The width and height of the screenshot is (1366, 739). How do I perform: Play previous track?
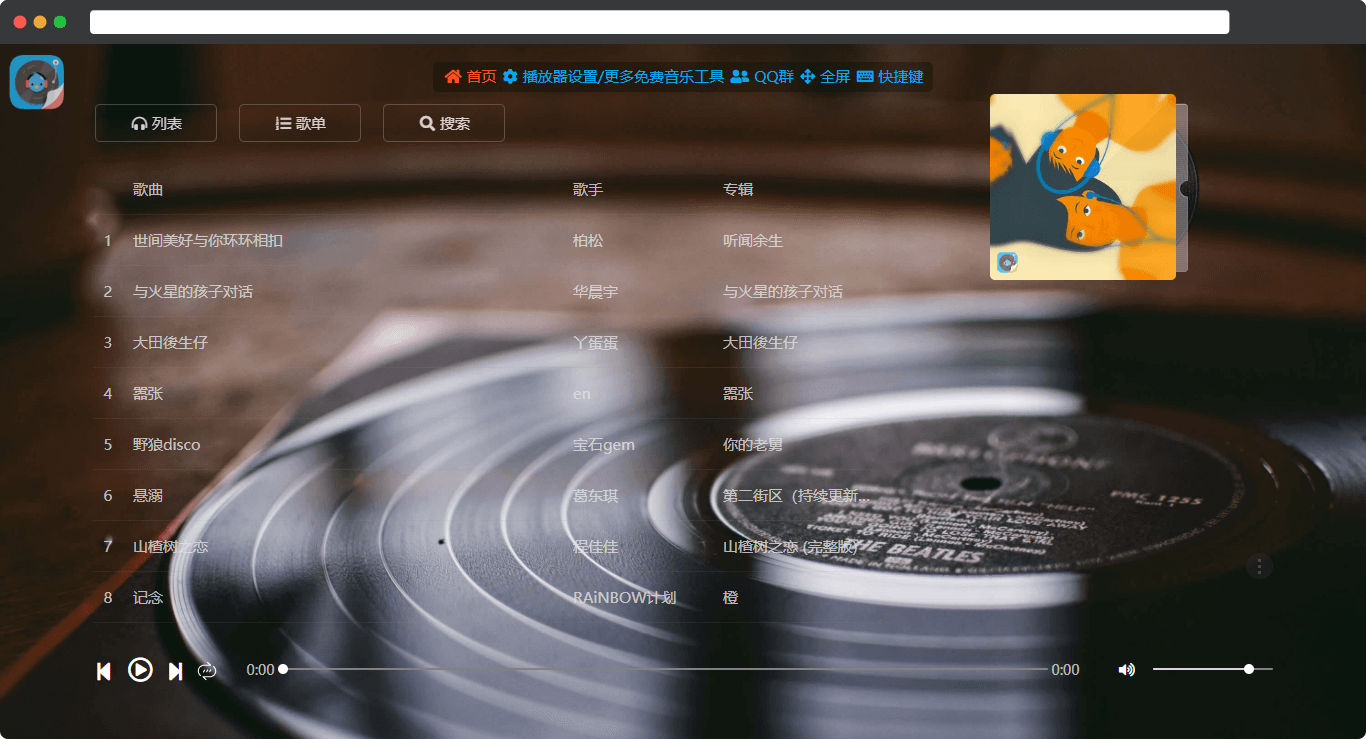coord(104,671)
